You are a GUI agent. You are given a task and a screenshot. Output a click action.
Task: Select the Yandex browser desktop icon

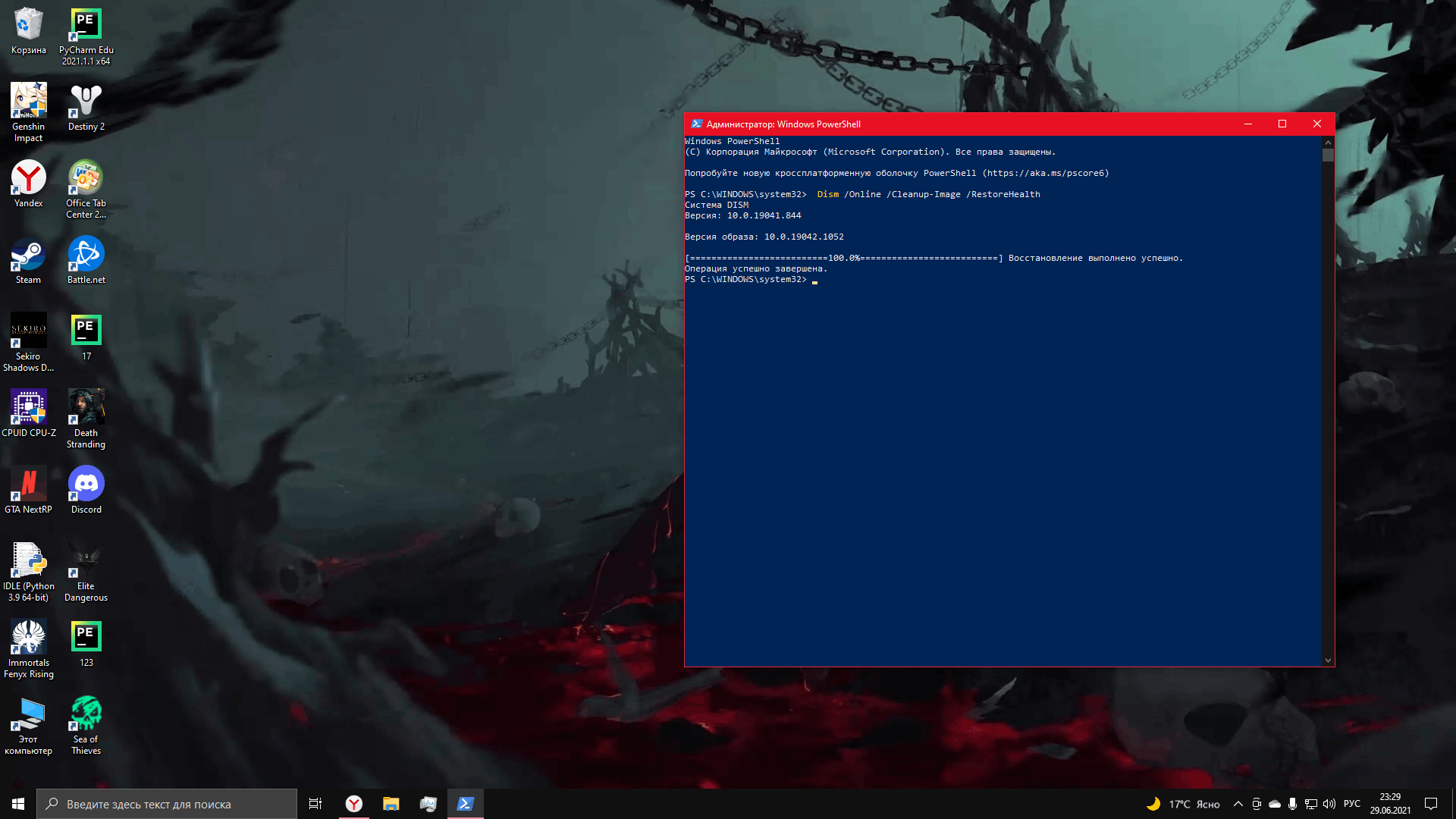29,184
